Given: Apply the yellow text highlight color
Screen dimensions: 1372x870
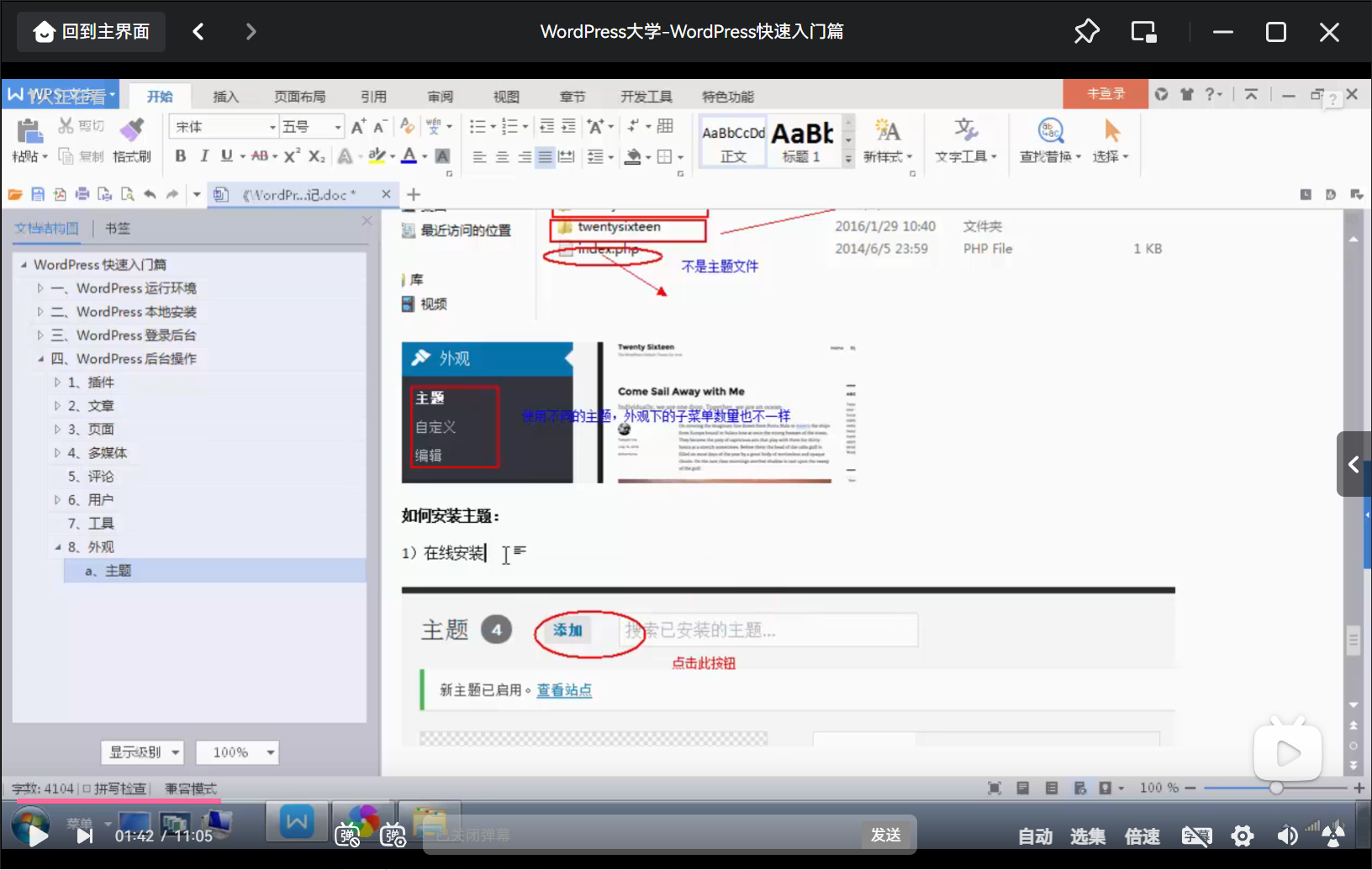Looking at the screenshot, I should [377, 156].
